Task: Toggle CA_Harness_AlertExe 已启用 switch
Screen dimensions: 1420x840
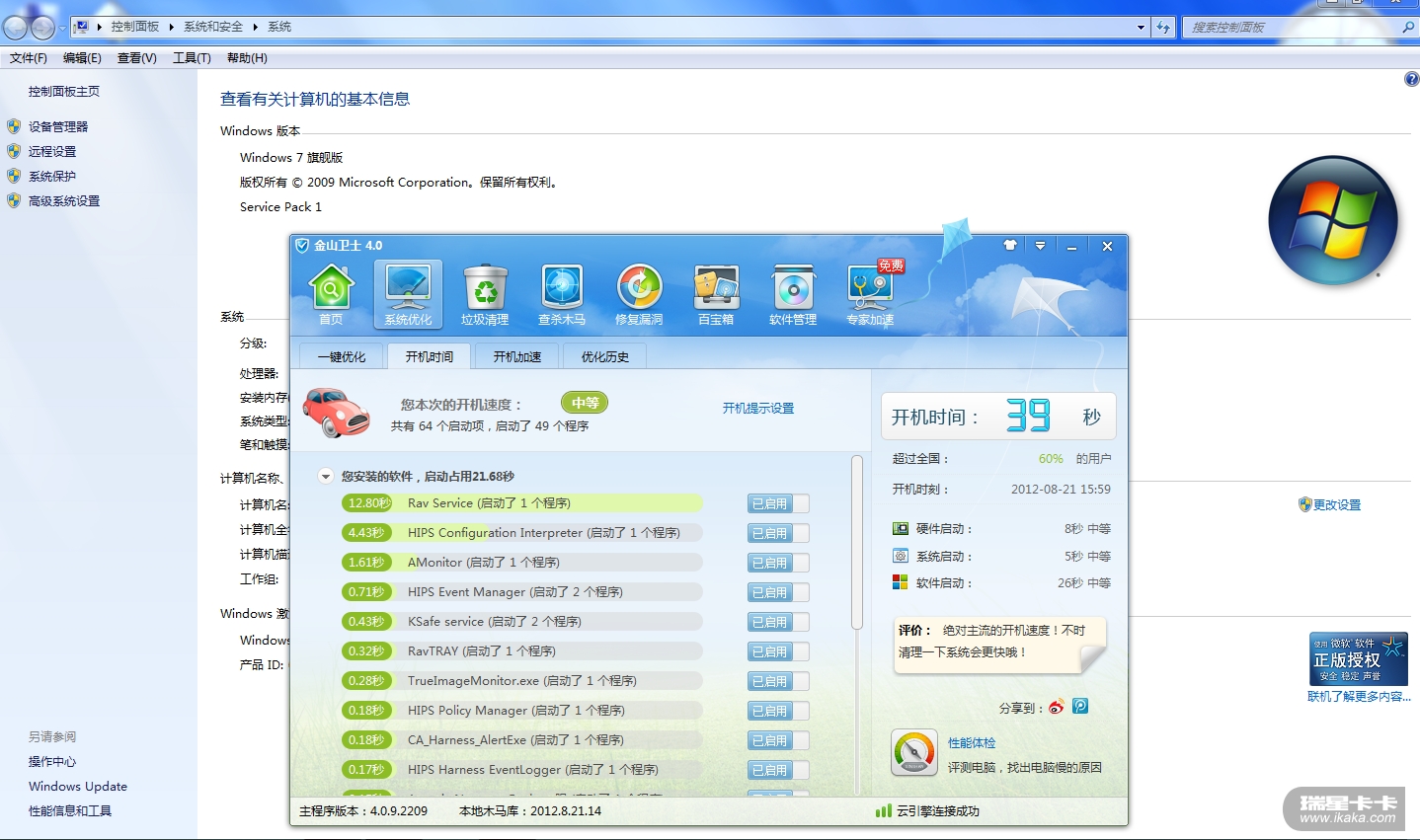Action: click(778, 740)
